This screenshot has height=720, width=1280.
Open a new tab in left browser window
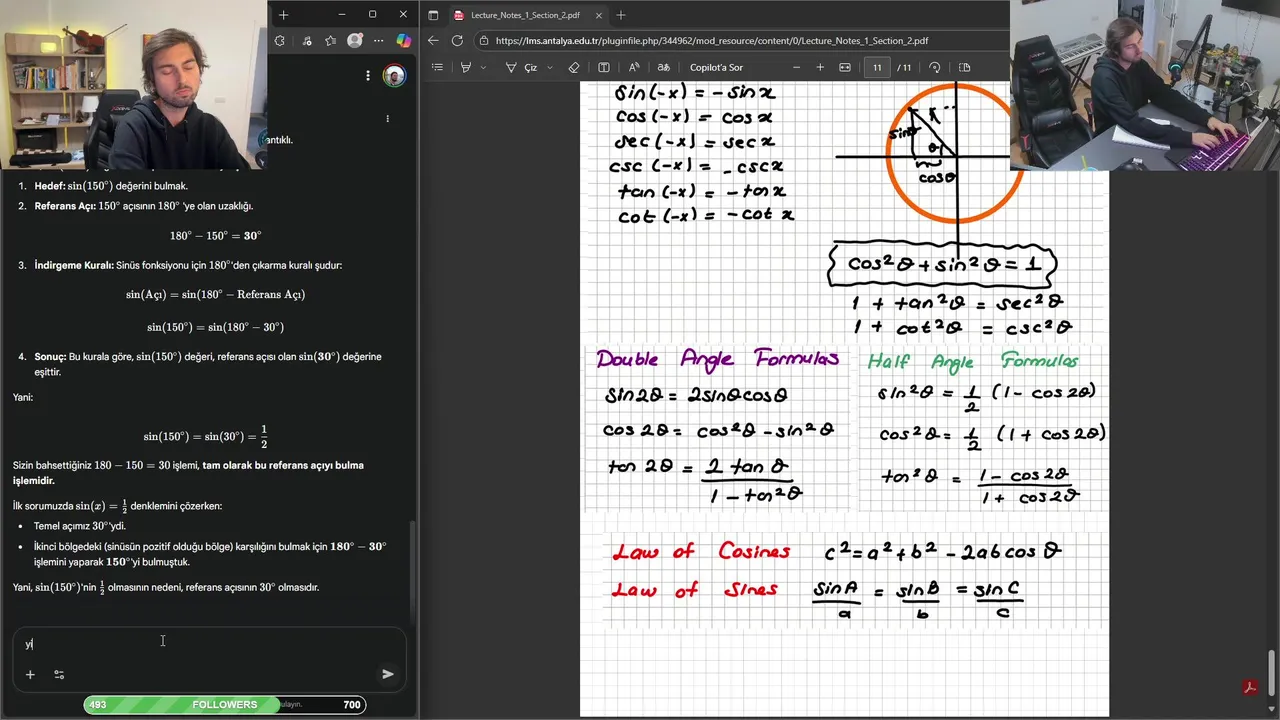click(x=283, y=15)
